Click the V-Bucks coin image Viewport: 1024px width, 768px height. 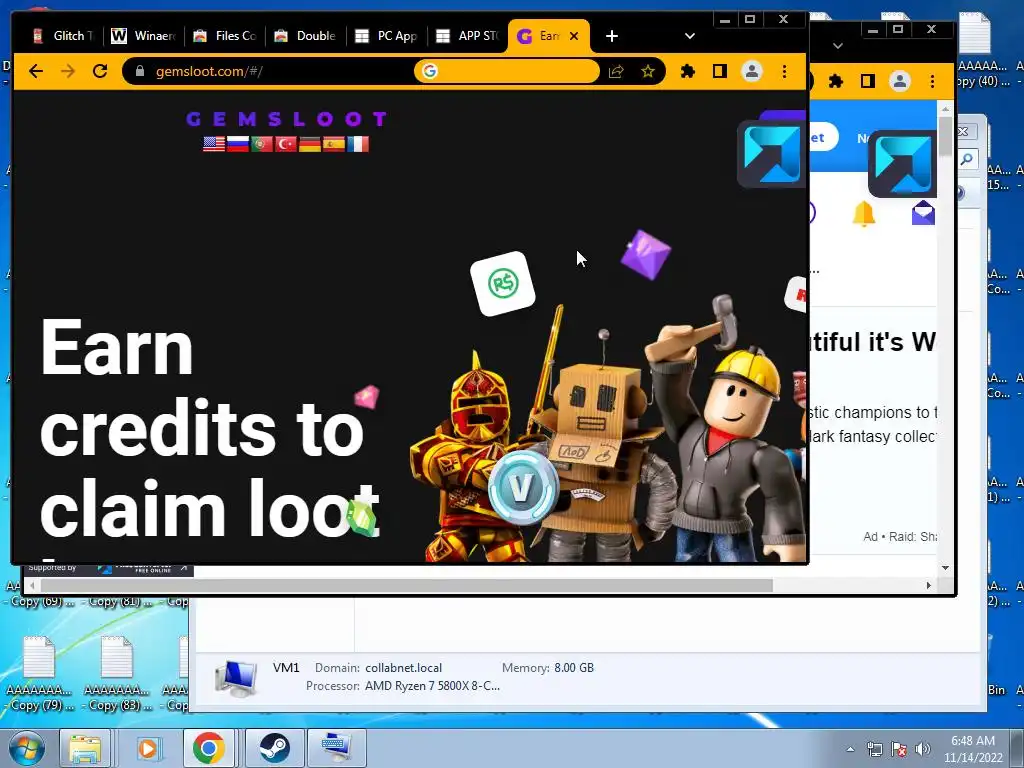pyautogui.click(x=522, y=488)
